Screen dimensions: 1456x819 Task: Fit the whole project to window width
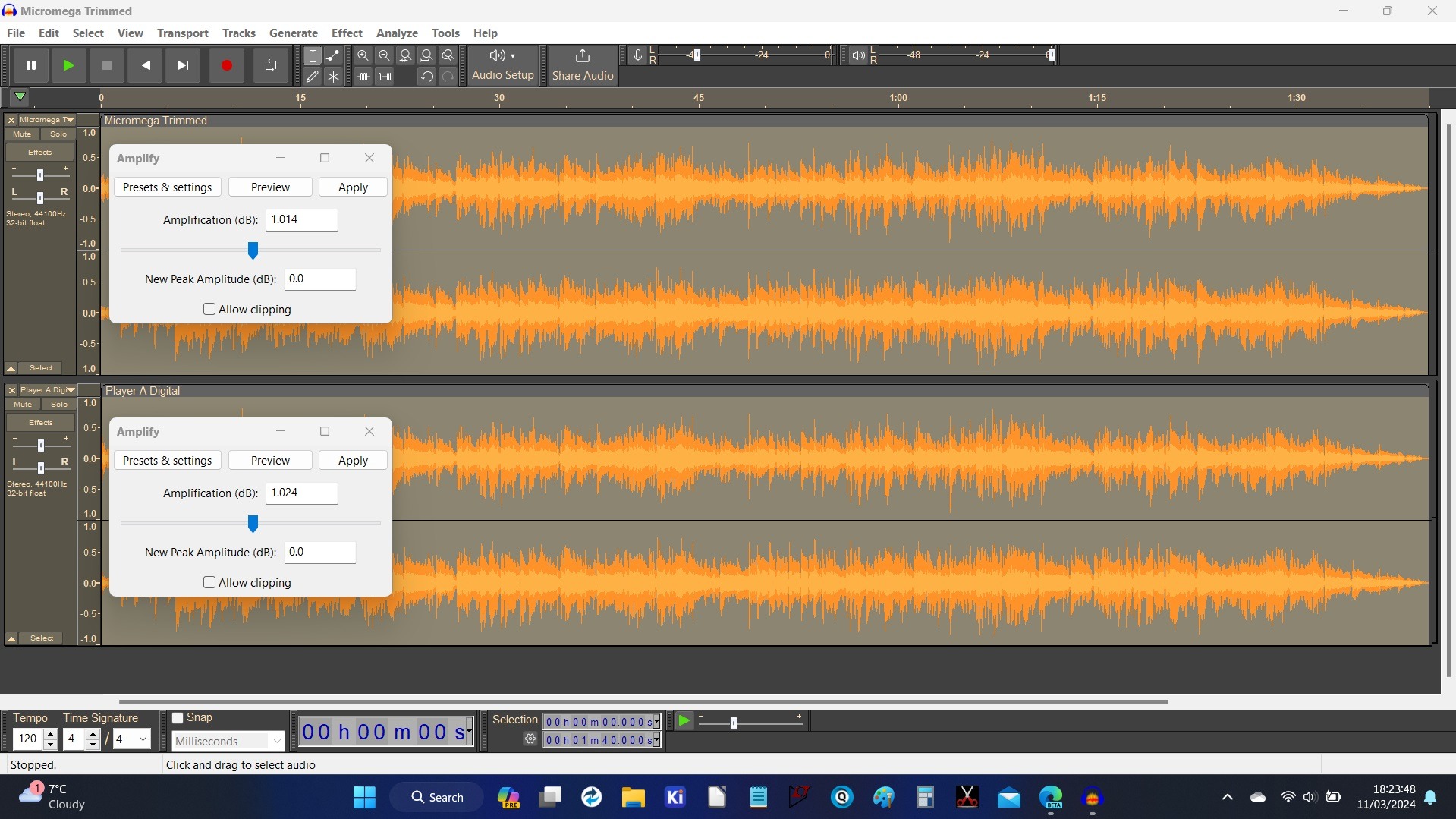click(427, 55)
